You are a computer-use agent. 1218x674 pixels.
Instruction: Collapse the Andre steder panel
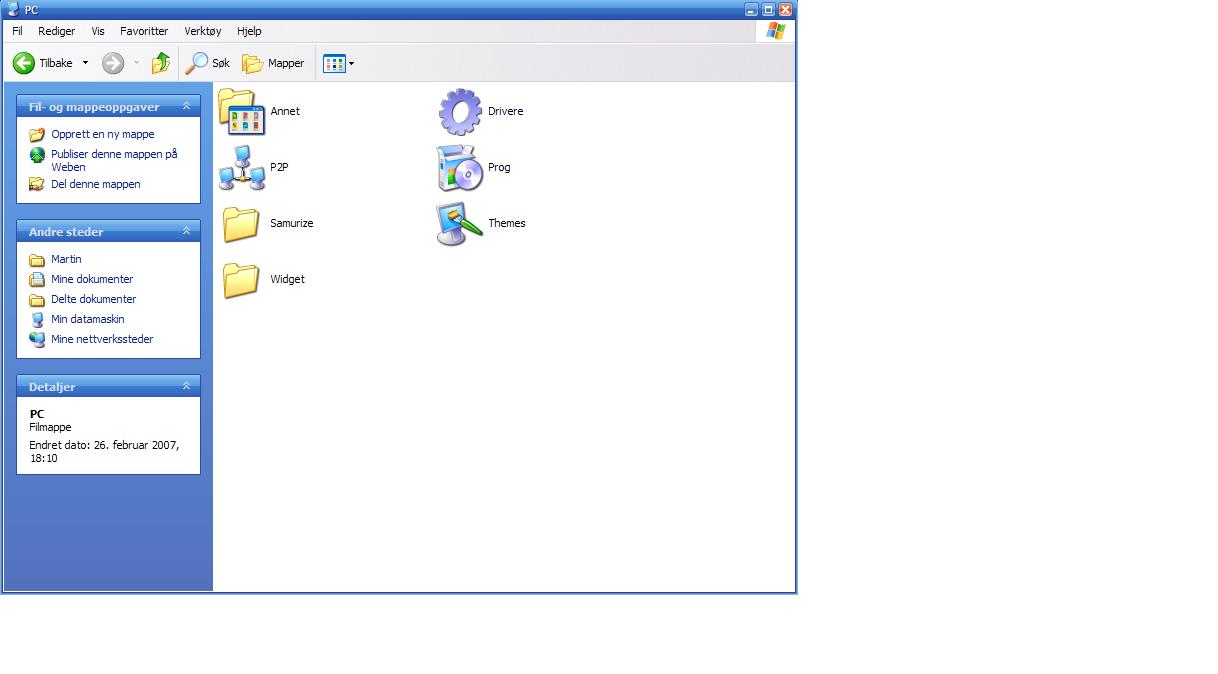[x=186, y=231]
